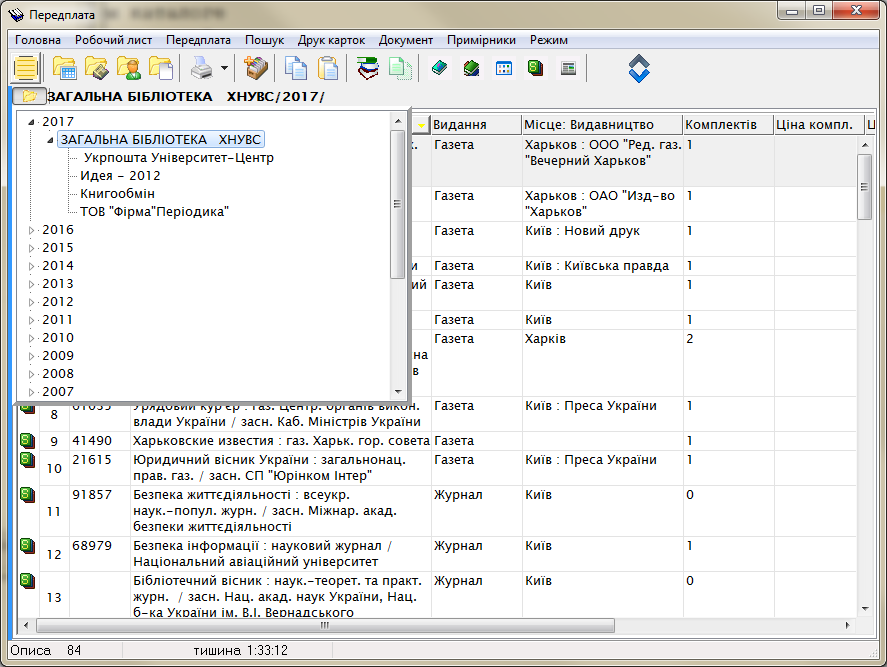Open the printer dropdown arrow
Image resolution: width=887 pixels, height=667 pixels.
(224, 69)
